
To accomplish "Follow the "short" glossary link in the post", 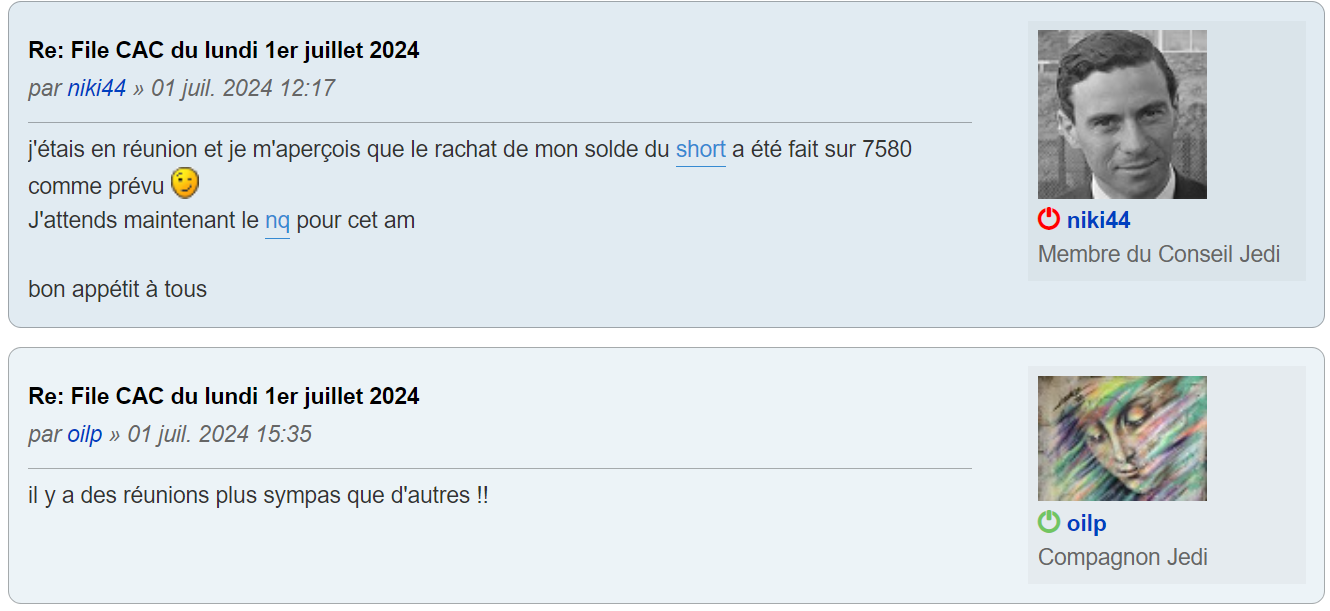I will pos(701,150).
